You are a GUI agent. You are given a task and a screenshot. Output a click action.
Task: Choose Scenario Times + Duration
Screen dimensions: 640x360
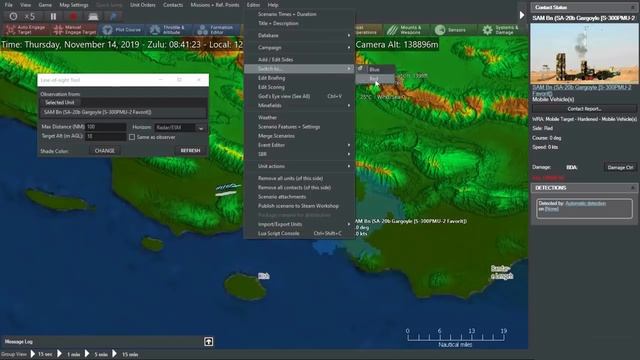point(299,14)
